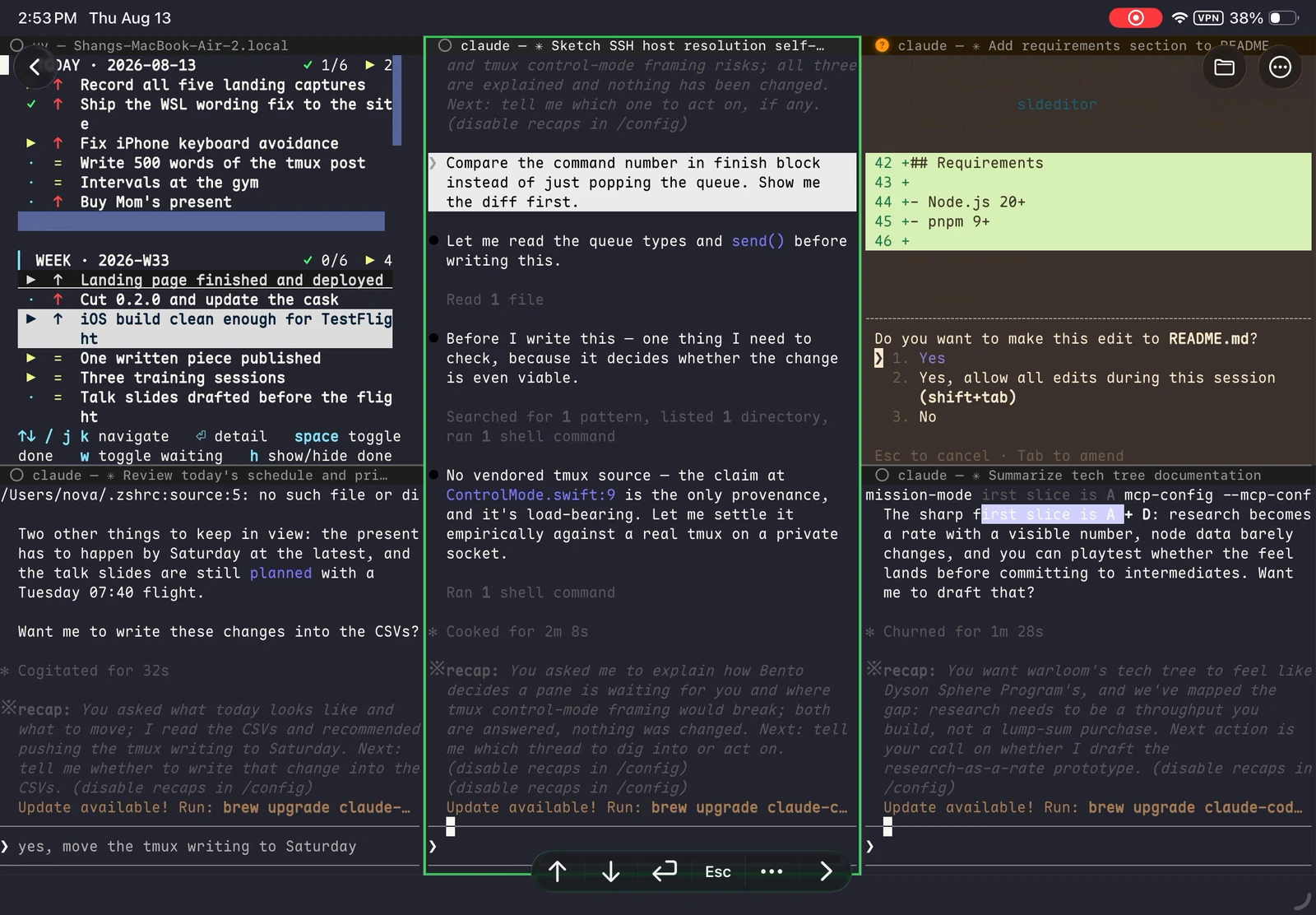Click the Ran 1 shell command line
The width and height of the screenshot is (1316, 915).
pos(531,592)
